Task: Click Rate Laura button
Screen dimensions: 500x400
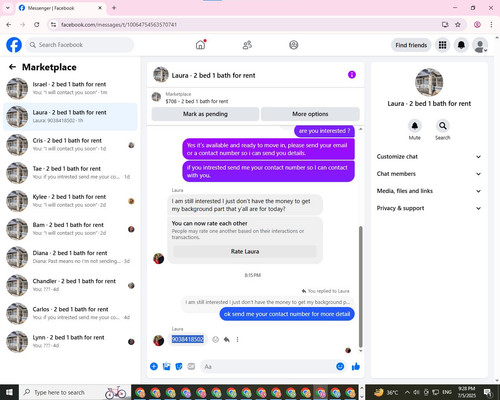Action: (245, 251)
